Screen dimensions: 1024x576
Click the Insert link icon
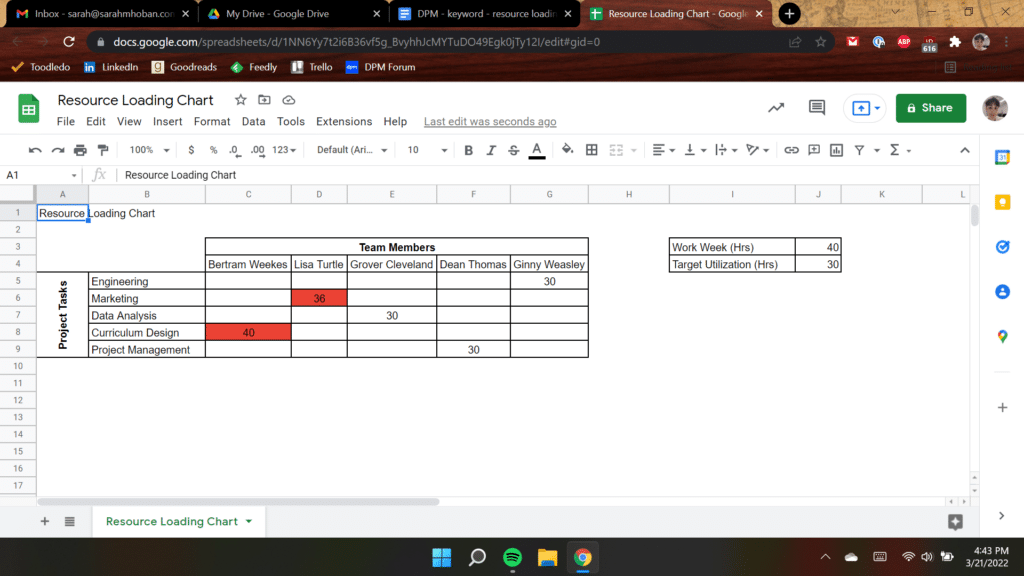(x=791, y=150)
